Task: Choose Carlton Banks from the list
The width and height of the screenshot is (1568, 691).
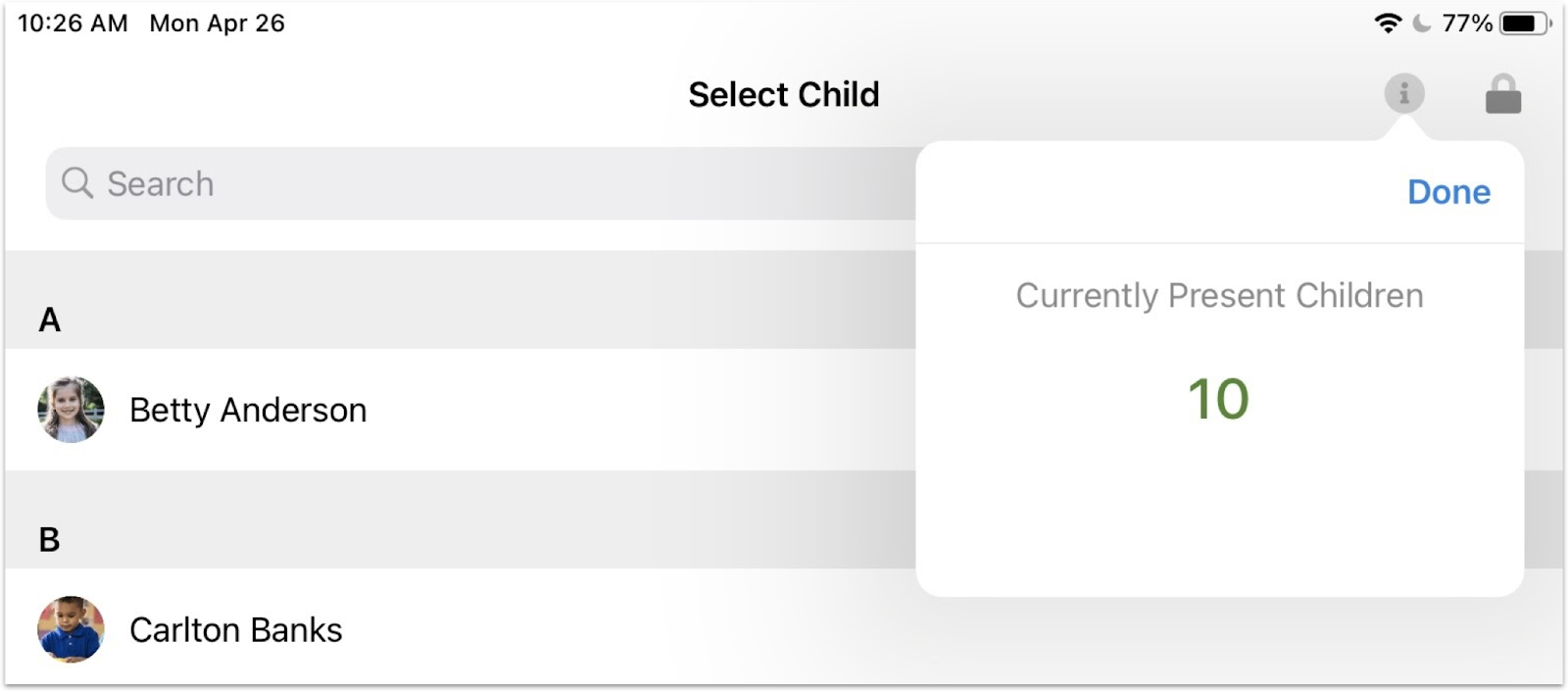Action: coord(236,629)
